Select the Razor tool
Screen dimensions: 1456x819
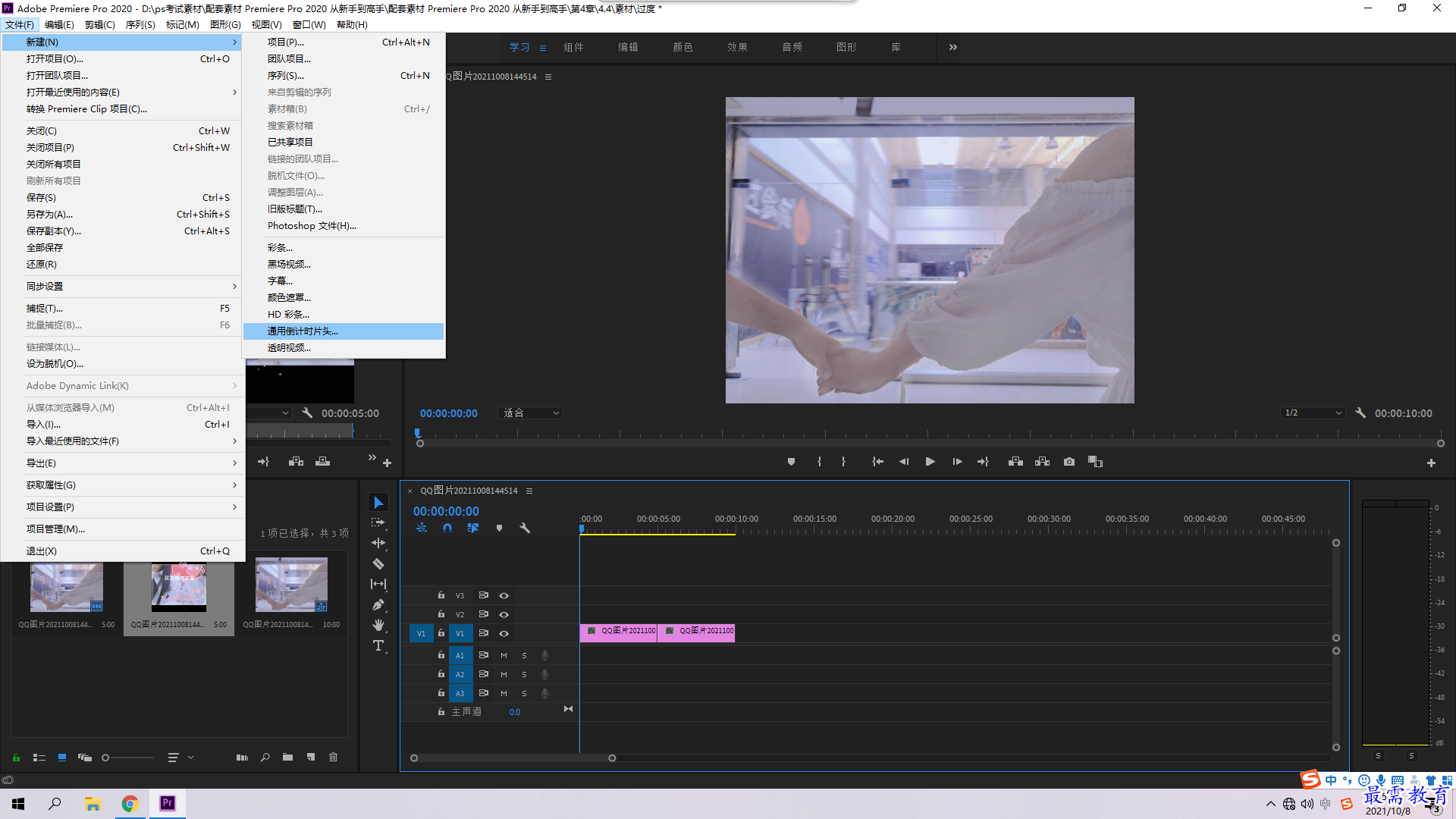(x=378, y=563)
